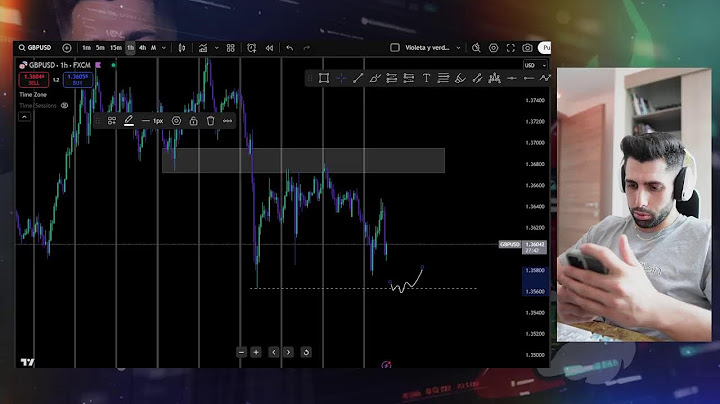Switch to the 15m timeframe
Viewport: 720px width, 404px height.
tap(116, 48)
